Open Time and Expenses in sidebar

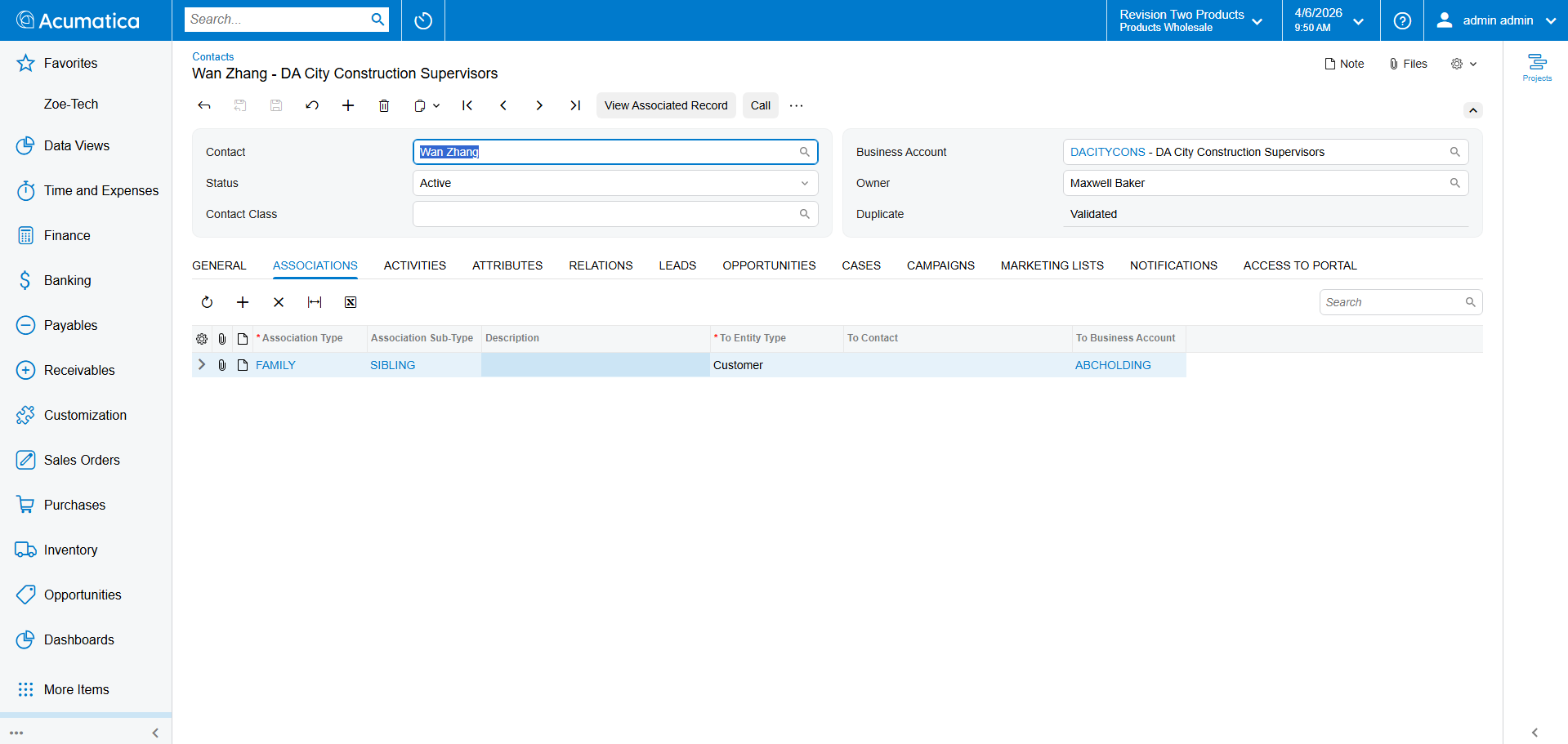(x=86, y=190)
